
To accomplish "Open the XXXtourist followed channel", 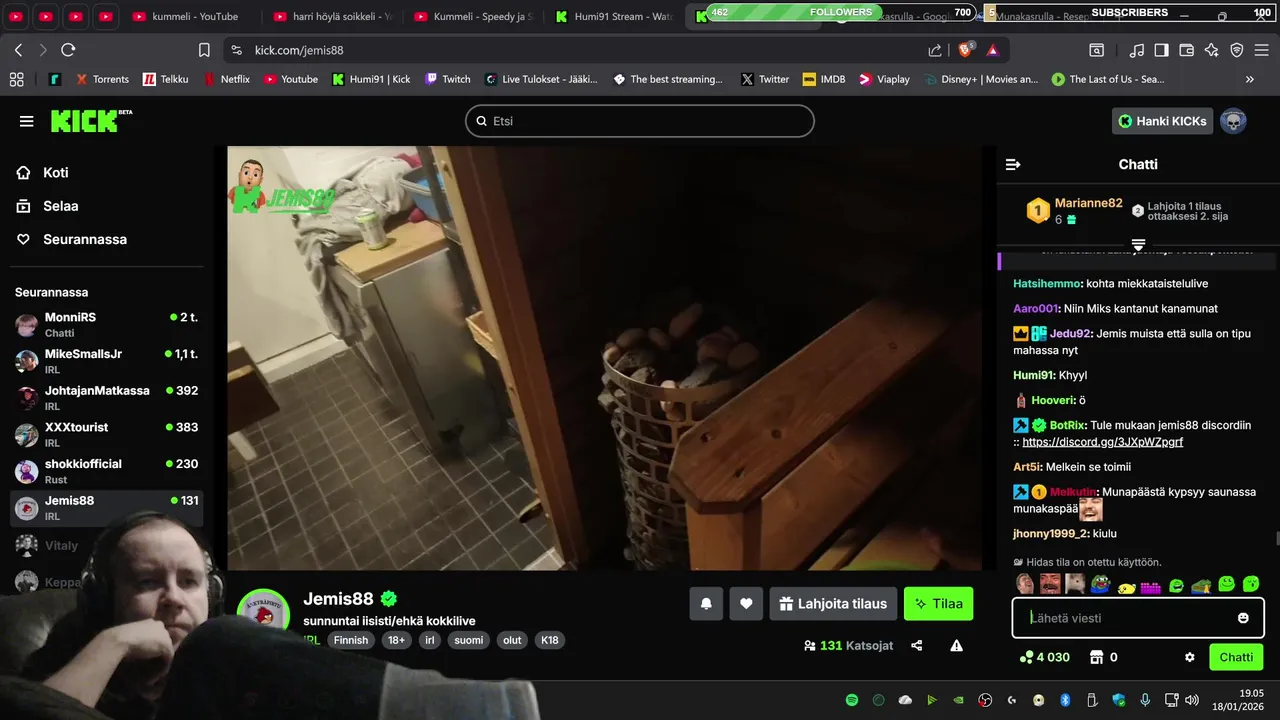I will pyautogui.click(x=106, y=434).
